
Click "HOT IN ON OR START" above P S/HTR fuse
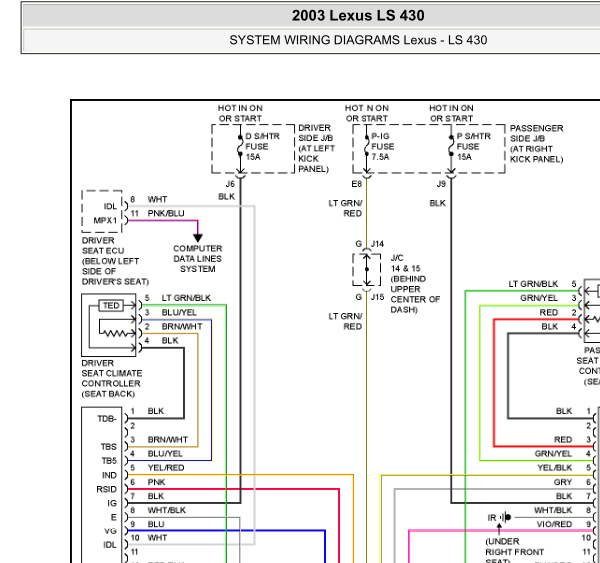[451, 113]
